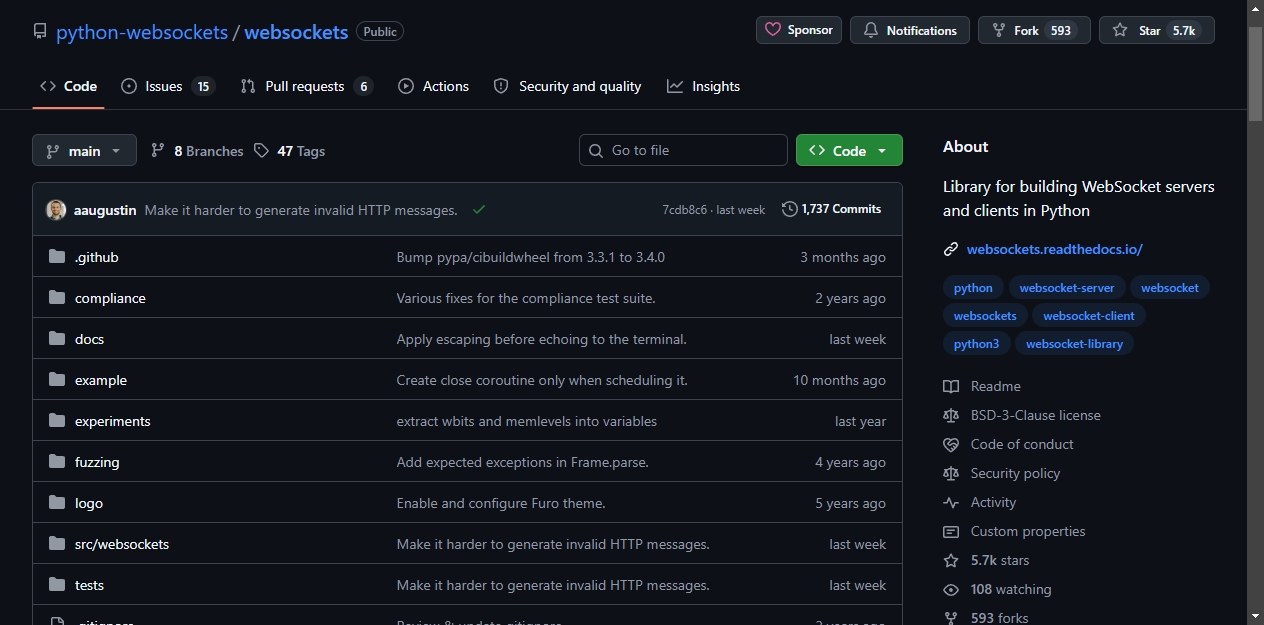1264x625 pixels.
Task: Open the example folder
Action: coord(101,380)
